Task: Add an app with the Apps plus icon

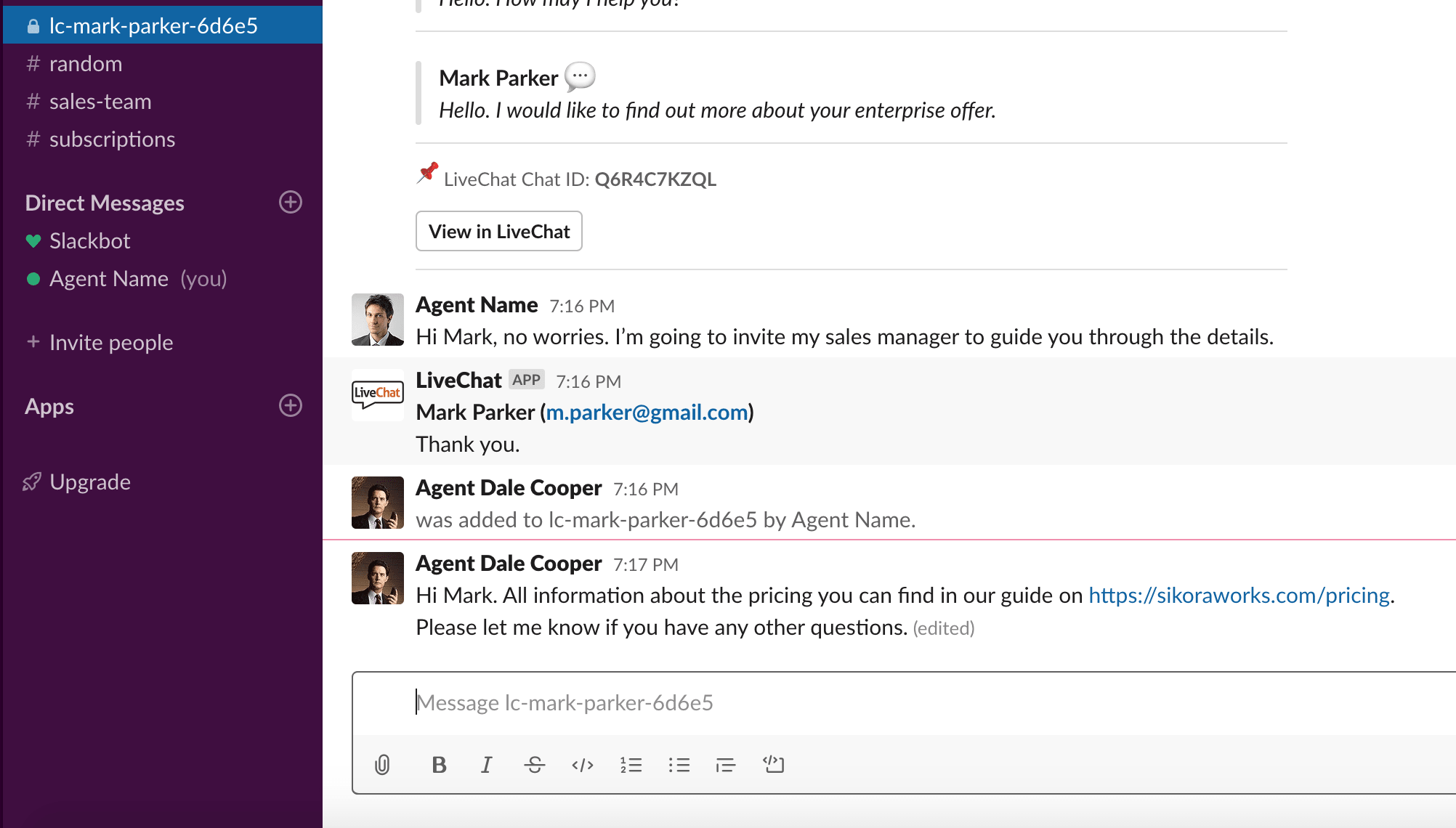Action: point(291,405)
